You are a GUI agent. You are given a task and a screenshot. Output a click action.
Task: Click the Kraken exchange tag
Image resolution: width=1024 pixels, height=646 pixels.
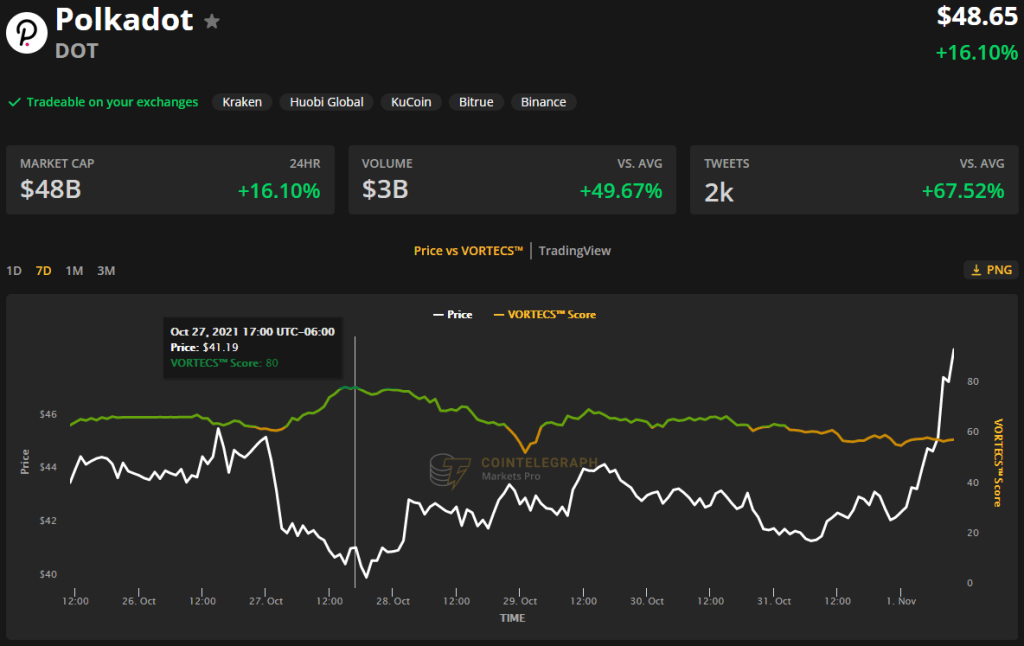(242, 102)
